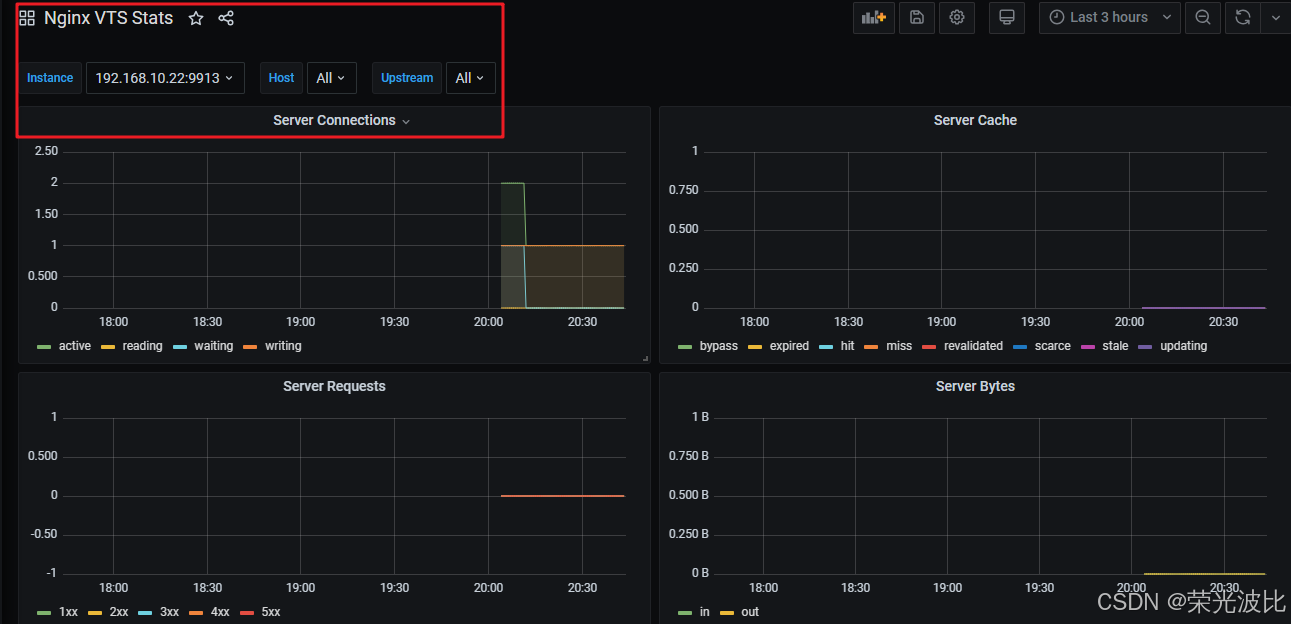Click the Nginx VTS Stats title
Screen dimensions: 1291x624
[108, 18]
